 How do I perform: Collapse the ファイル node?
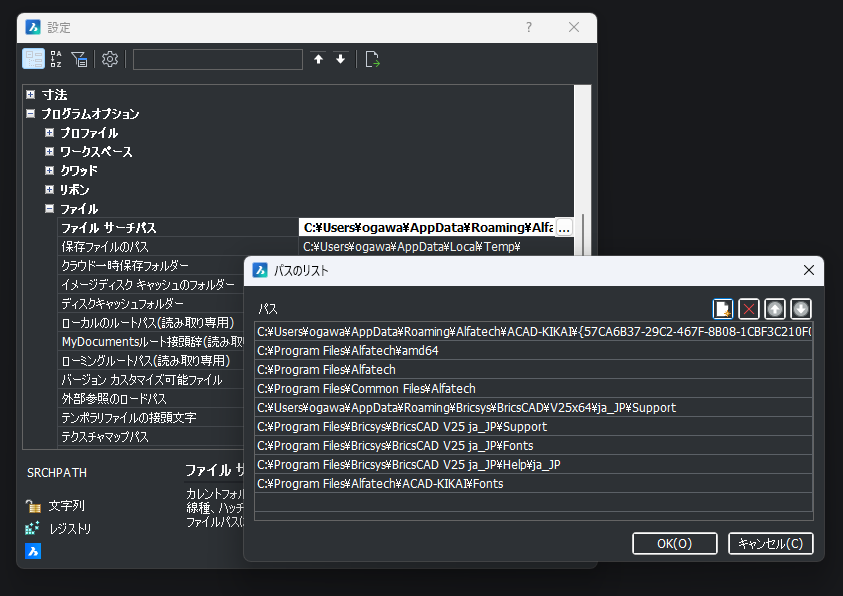49,209
